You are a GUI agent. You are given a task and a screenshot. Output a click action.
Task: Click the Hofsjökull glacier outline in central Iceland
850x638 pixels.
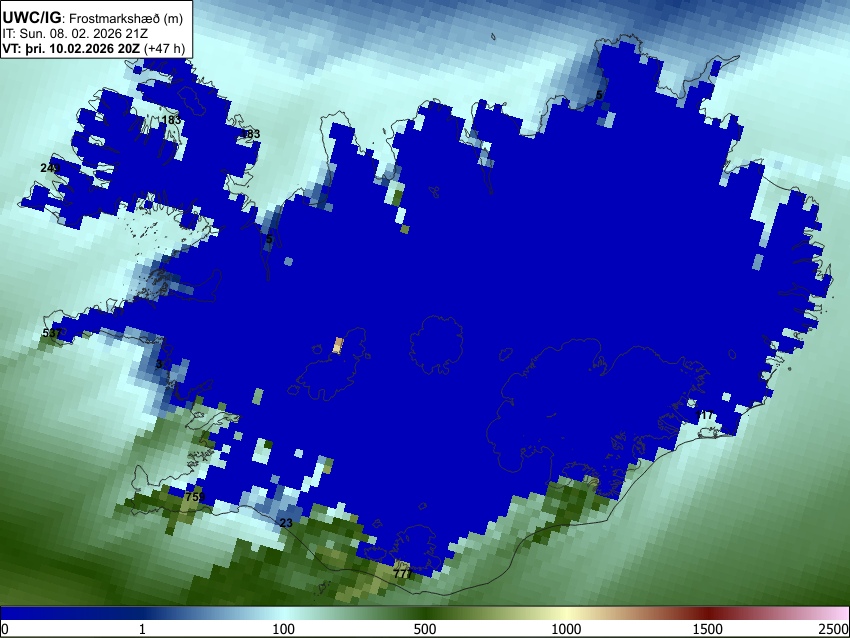point(436,345)
